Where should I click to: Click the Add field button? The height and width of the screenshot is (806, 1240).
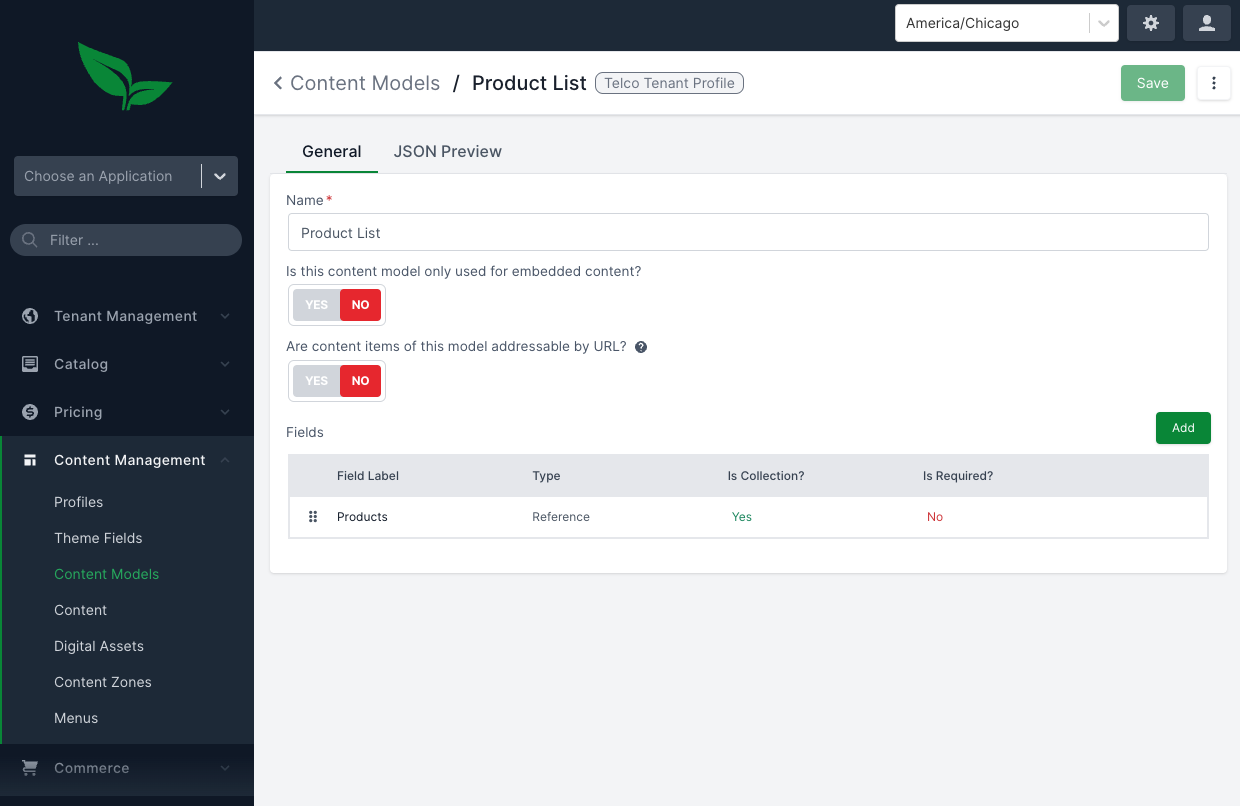(1183, 428)
